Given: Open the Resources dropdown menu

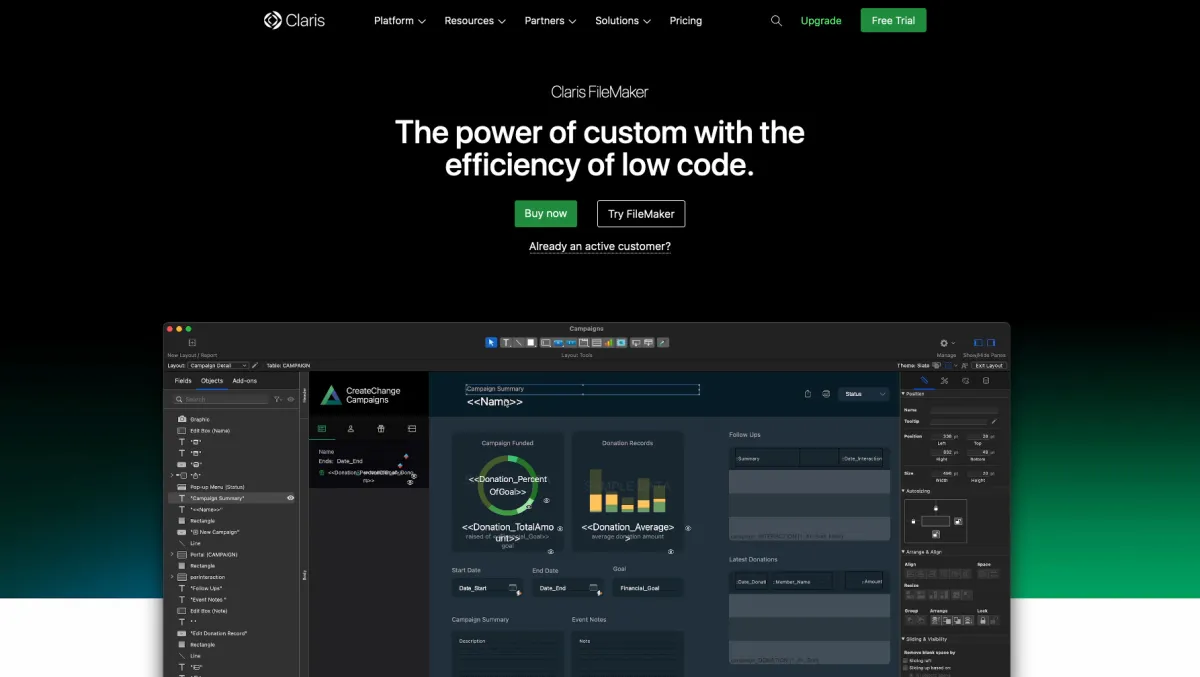Looking at the screenshot, I should [x=475, y=21].
